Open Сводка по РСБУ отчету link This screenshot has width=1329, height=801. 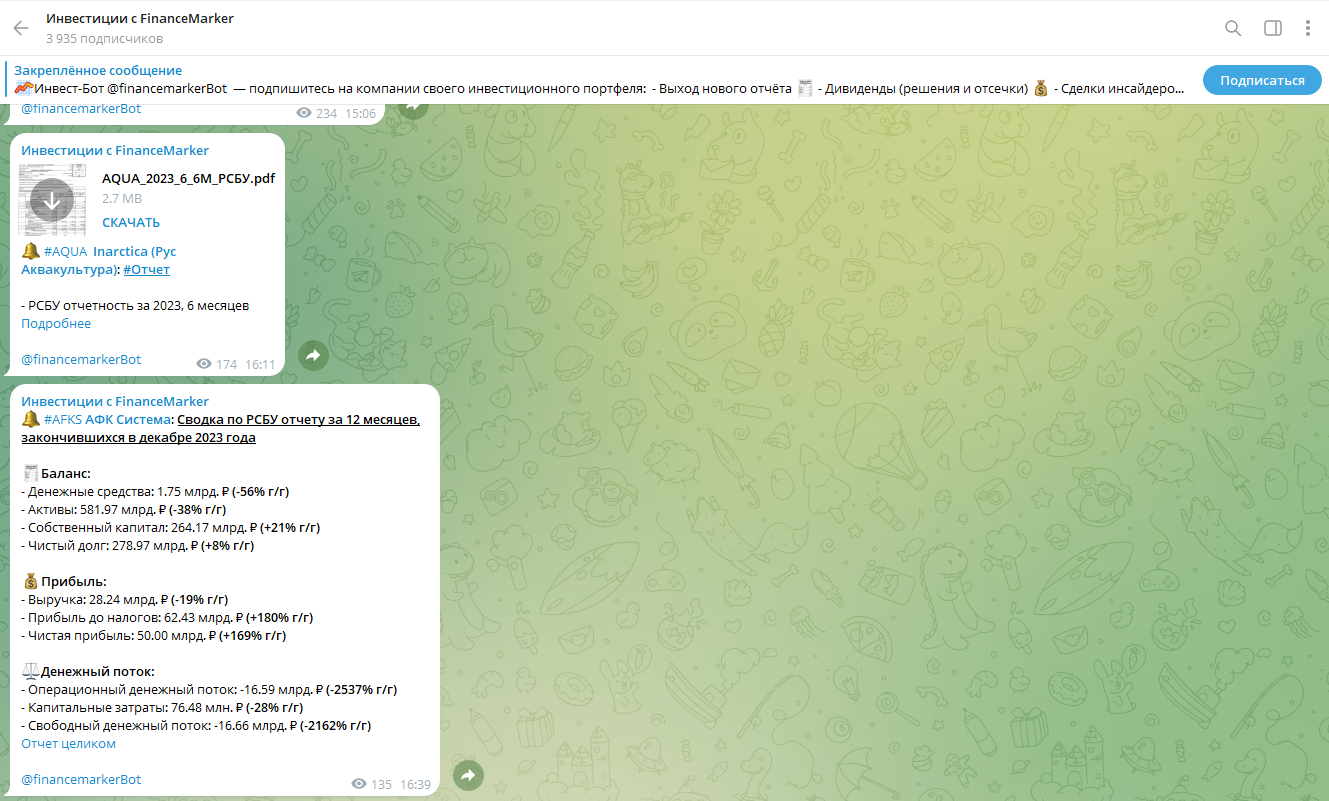220,429
